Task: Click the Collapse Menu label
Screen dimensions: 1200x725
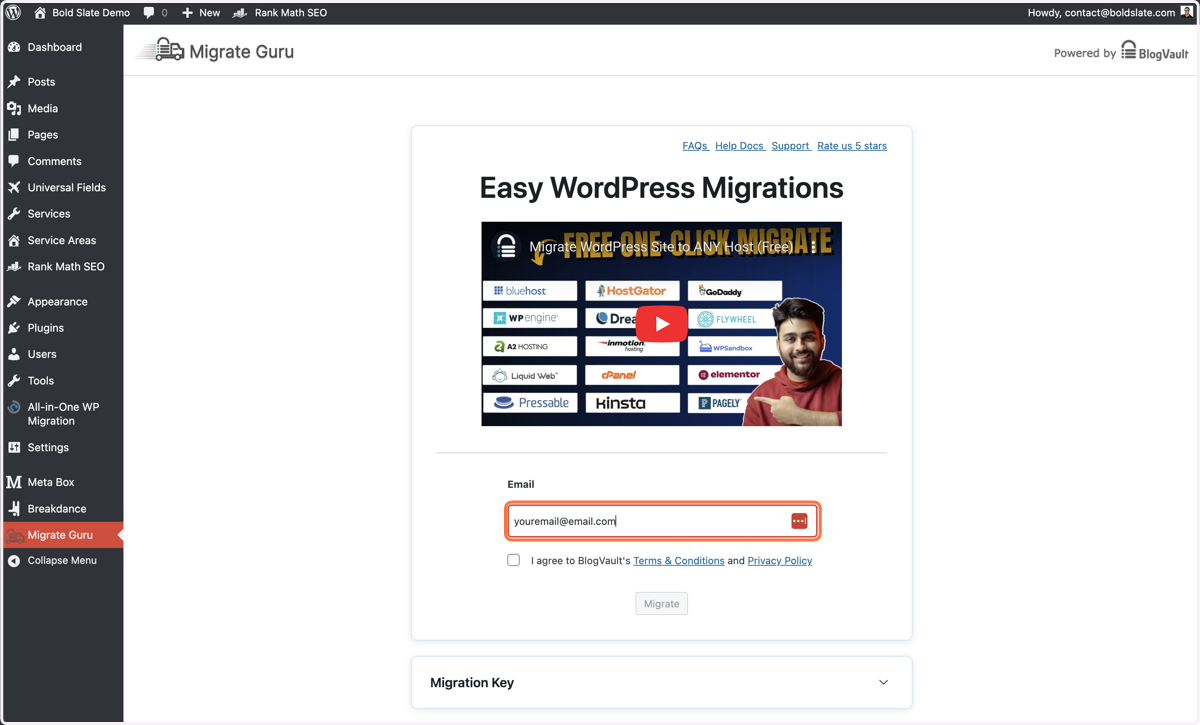Action: click(62, 561)
